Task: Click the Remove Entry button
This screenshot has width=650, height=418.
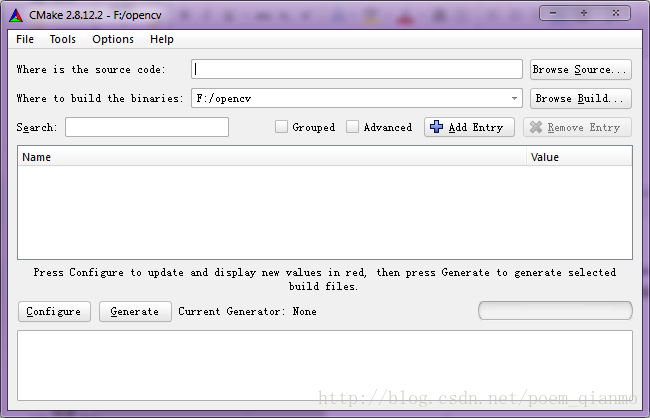Action: coord(577,127)
